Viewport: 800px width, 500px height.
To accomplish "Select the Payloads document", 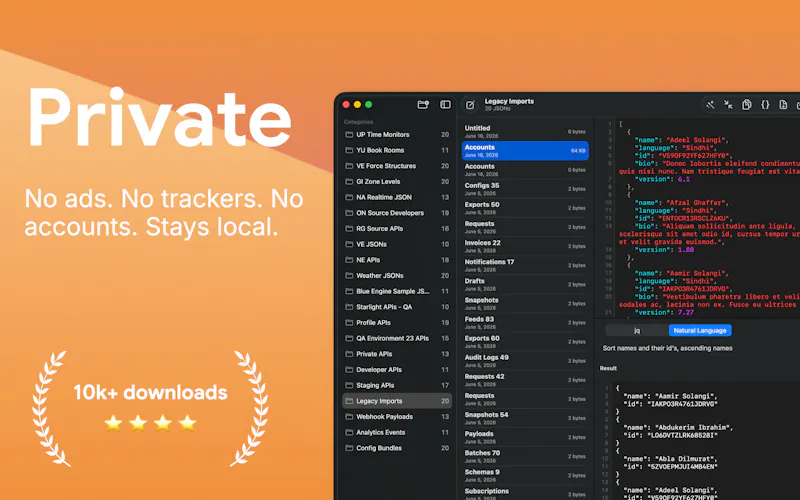I will 525,437.
